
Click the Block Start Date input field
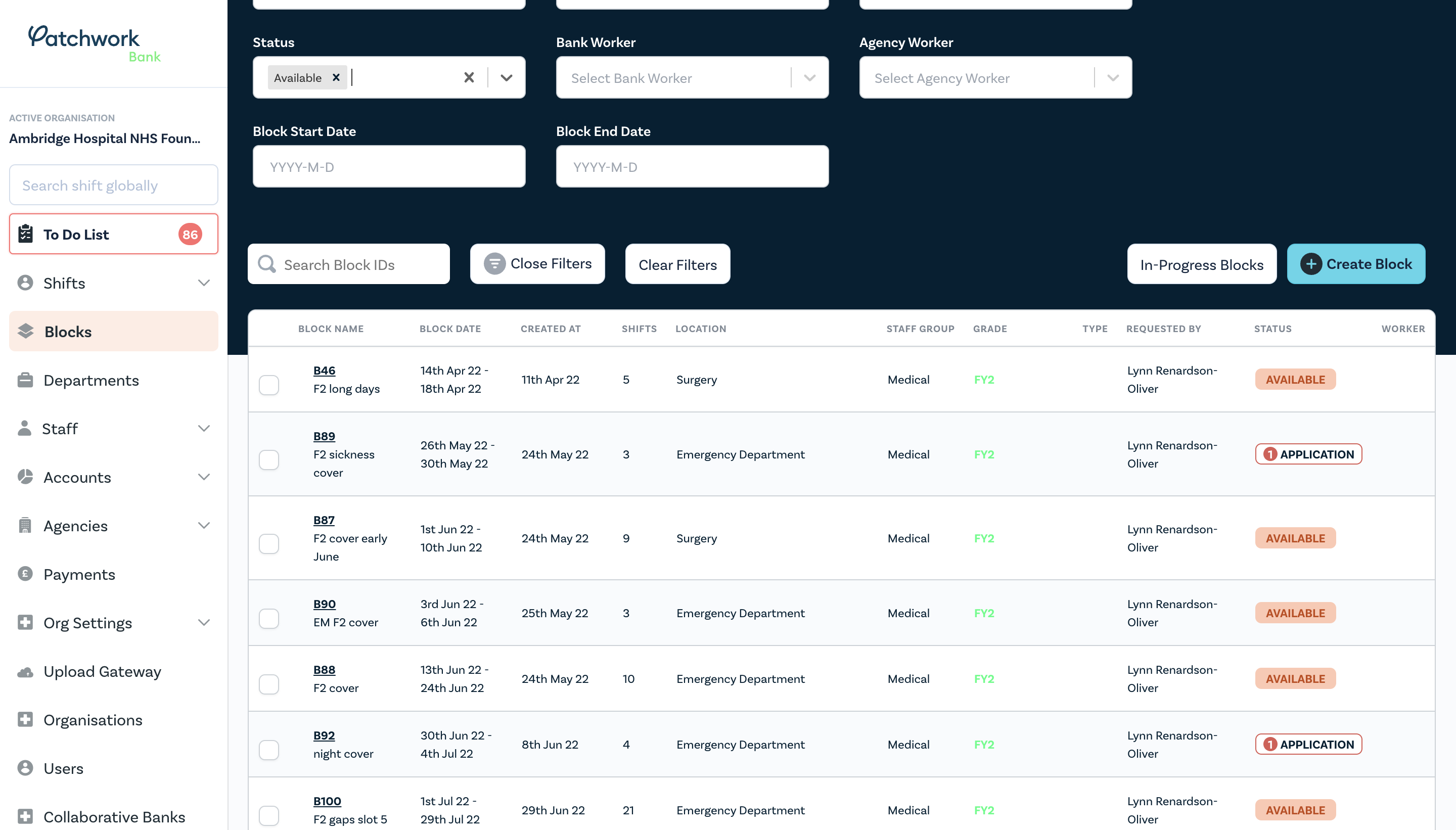tap(389, 166)
